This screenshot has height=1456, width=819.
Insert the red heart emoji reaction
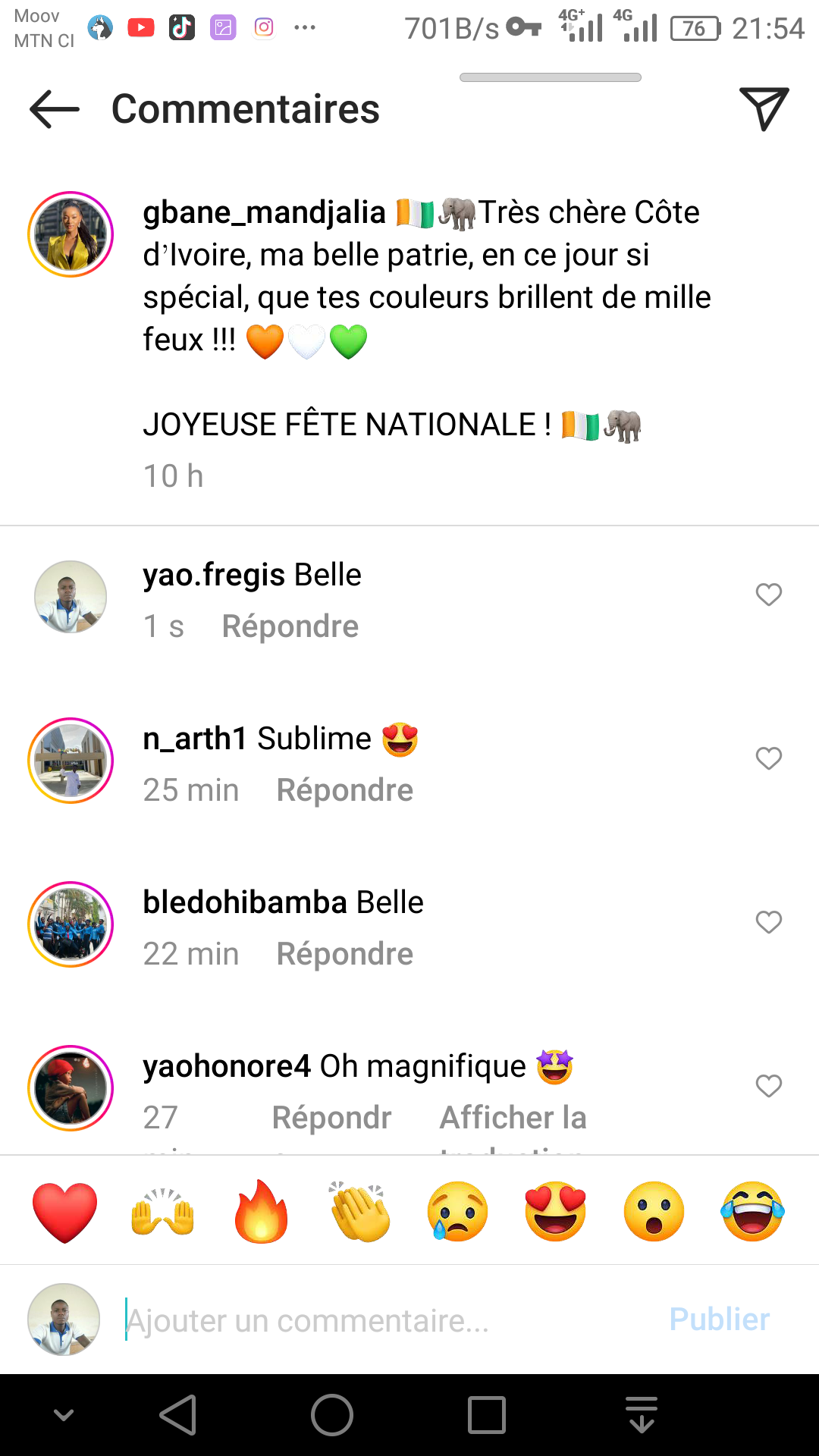pos(65,1211)
